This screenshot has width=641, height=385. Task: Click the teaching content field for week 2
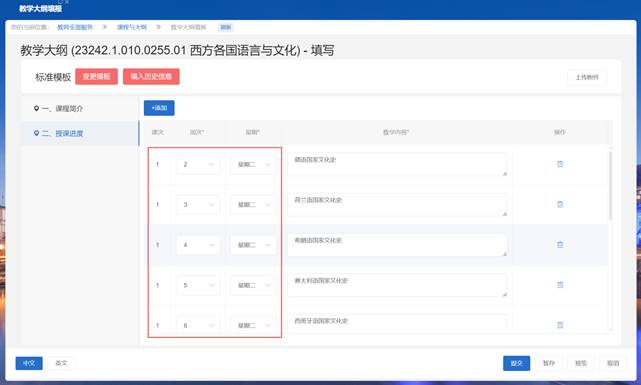coord(397,164)
